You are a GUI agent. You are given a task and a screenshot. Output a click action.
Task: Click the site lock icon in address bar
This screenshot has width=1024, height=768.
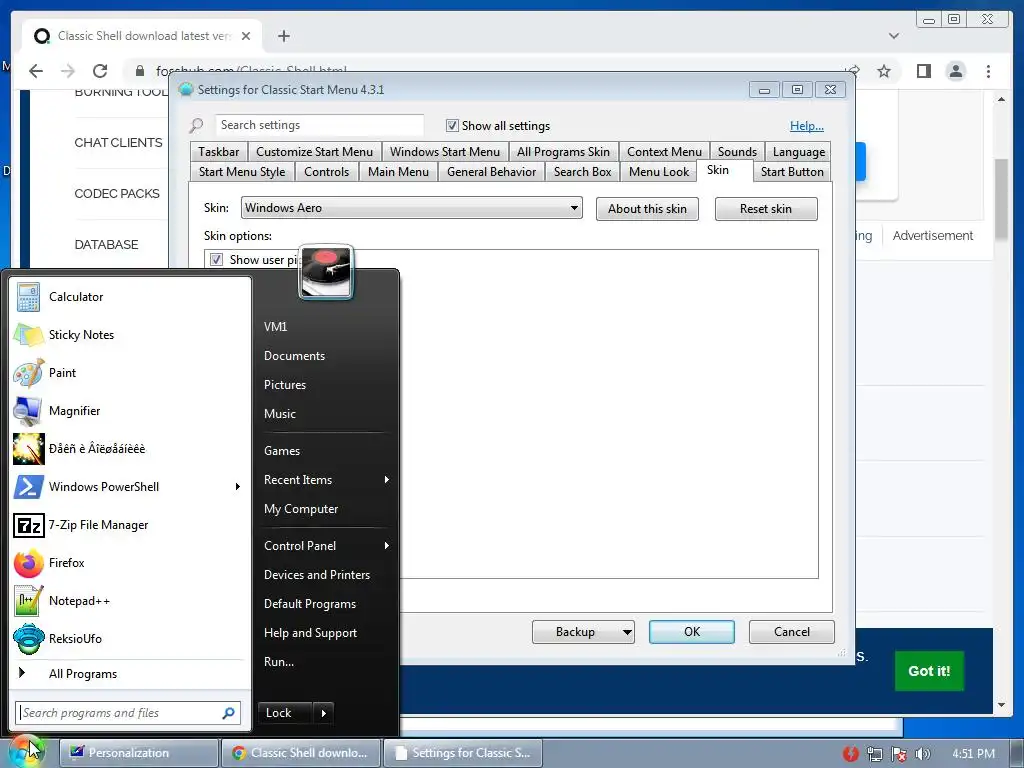(x=140, y=71)
